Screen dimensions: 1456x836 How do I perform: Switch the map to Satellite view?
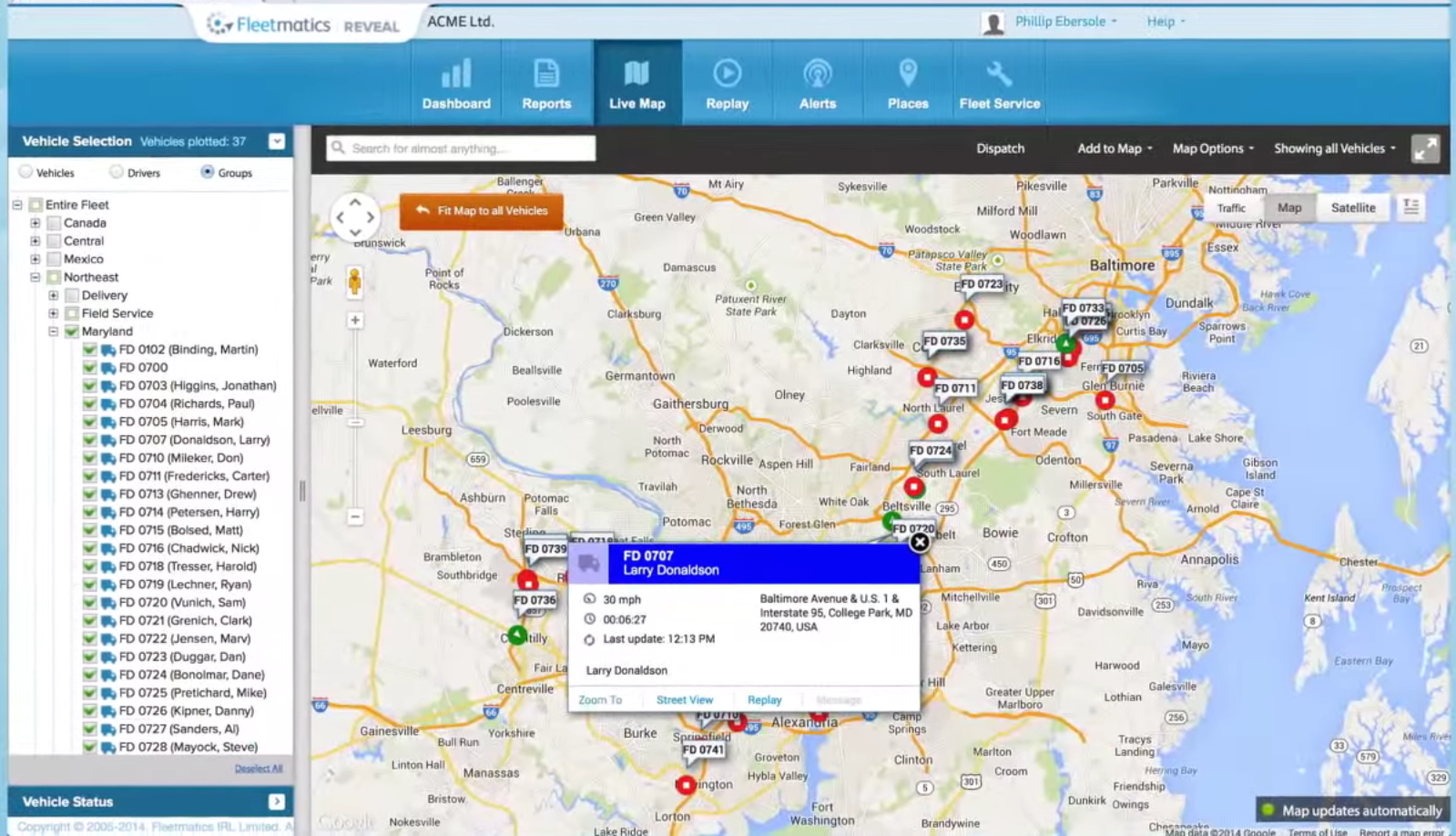pyautogui.click(x=1352, y=208)
